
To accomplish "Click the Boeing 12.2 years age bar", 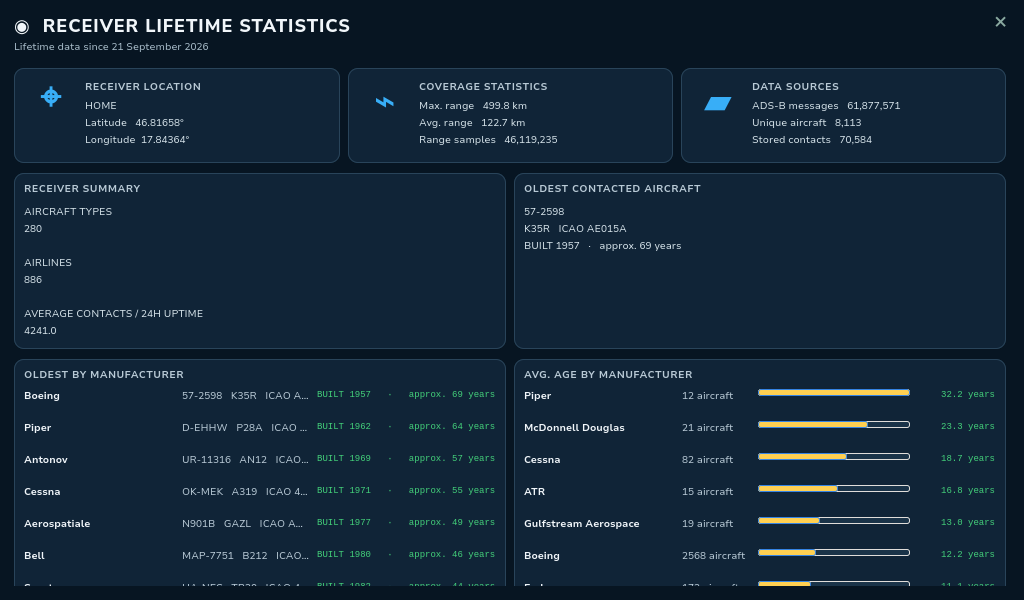I will [834, 552].
